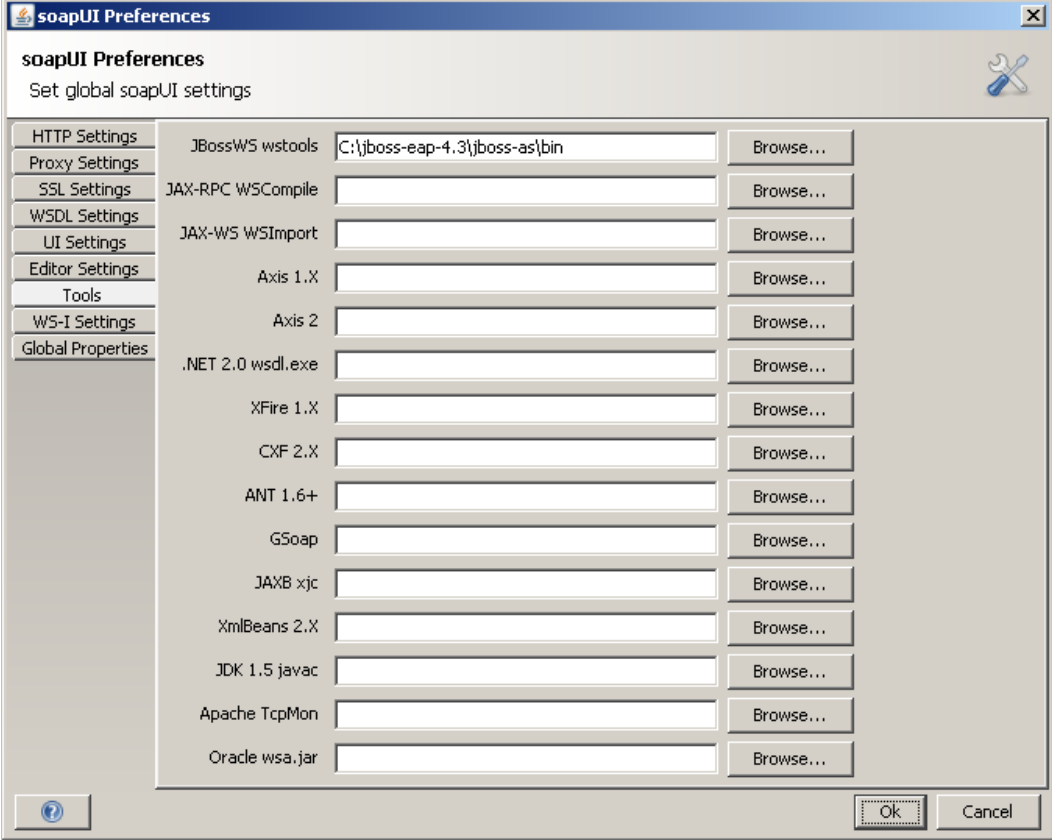Click the JAXB xjc path field
The image size is (1052, 840).
[526, 583]
